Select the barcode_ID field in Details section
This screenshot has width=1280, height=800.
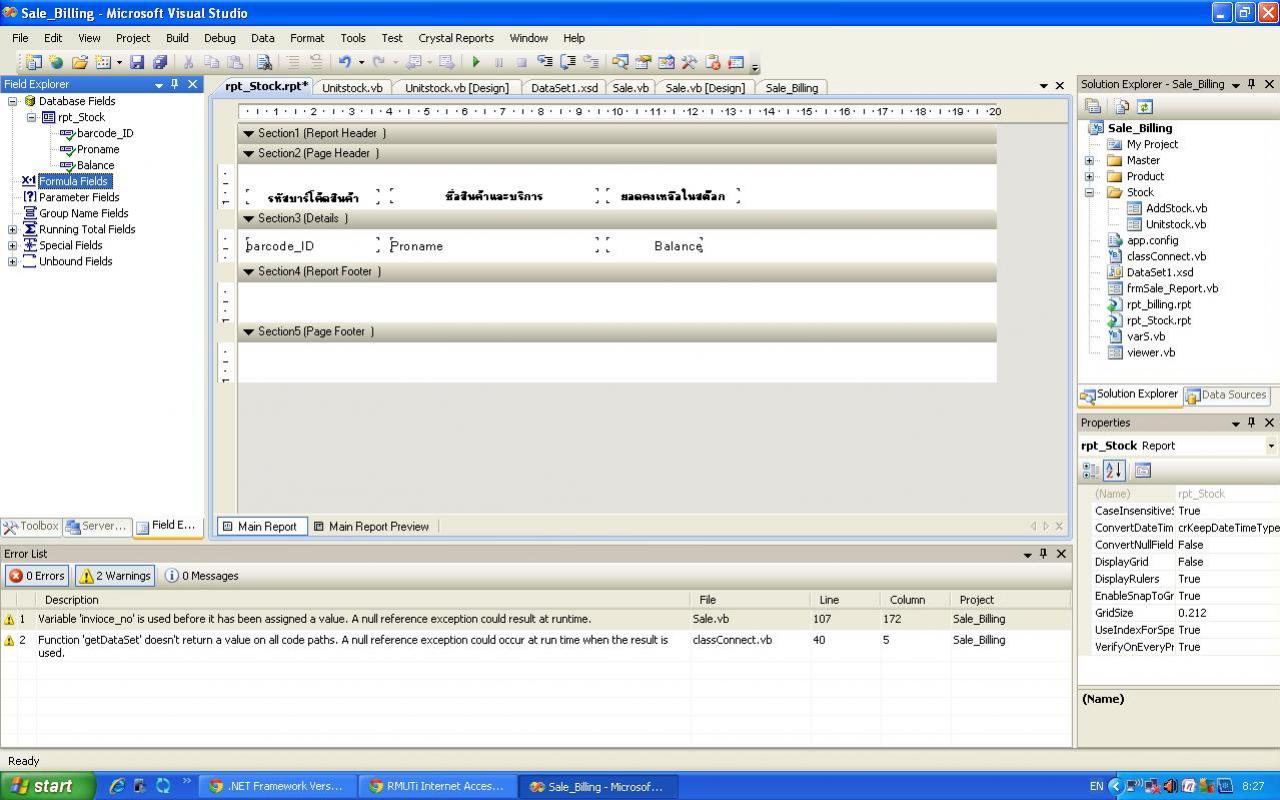pos(313,246)
